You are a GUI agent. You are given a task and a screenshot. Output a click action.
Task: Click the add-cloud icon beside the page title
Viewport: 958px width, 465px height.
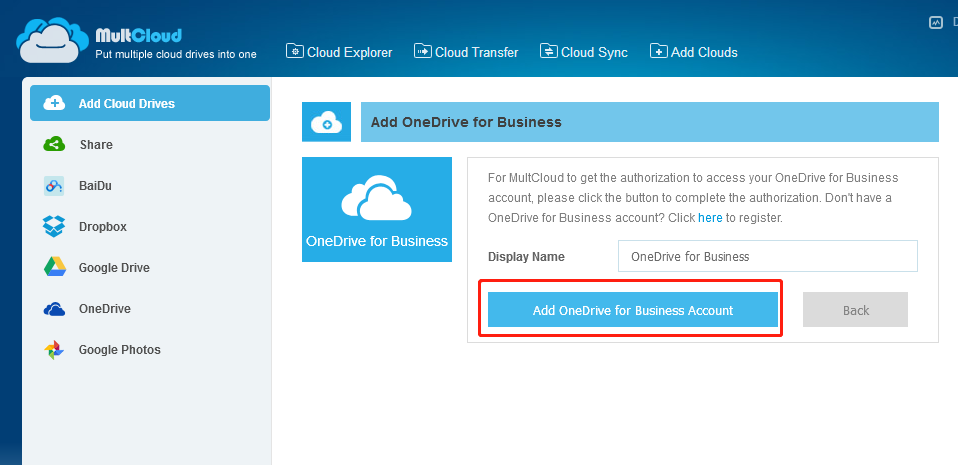pyautogui.click(x=326, y=122)
